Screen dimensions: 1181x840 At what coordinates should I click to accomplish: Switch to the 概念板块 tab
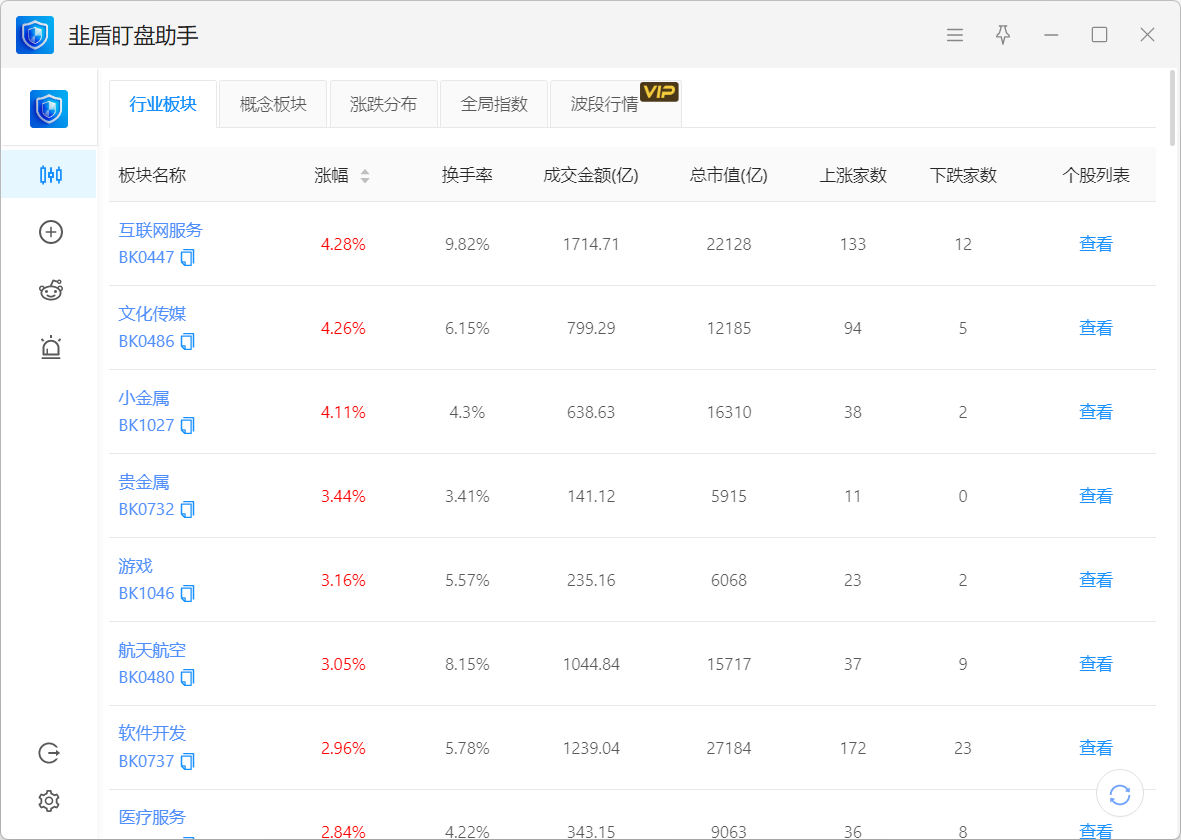click(273, 104)
